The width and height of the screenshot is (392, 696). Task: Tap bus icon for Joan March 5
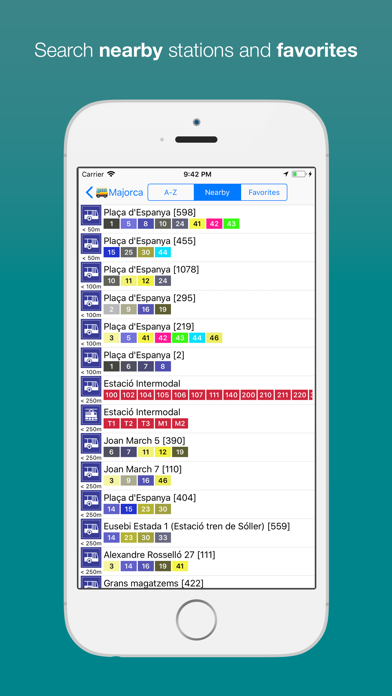coord(91,443)
